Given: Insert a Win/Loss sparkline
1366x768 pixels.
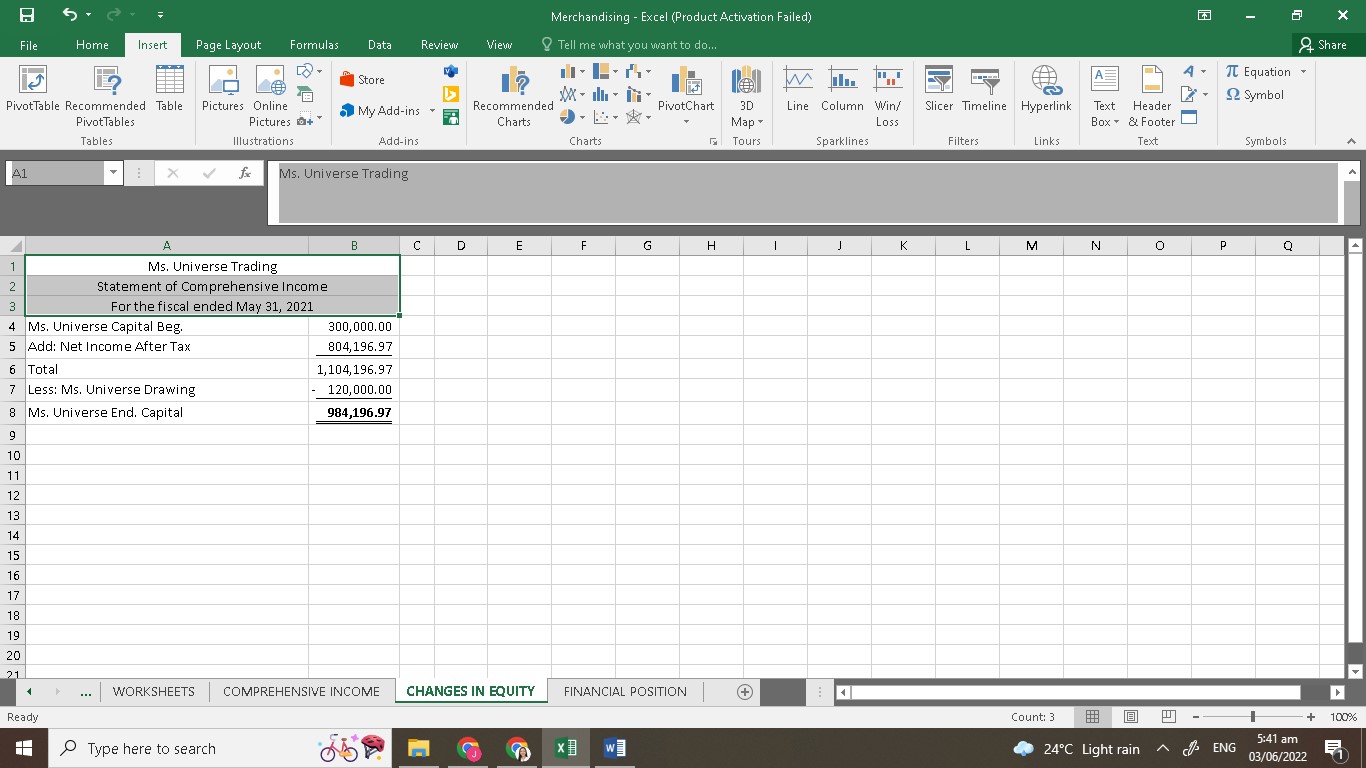Looking at the screenshot, I should 887,97.
